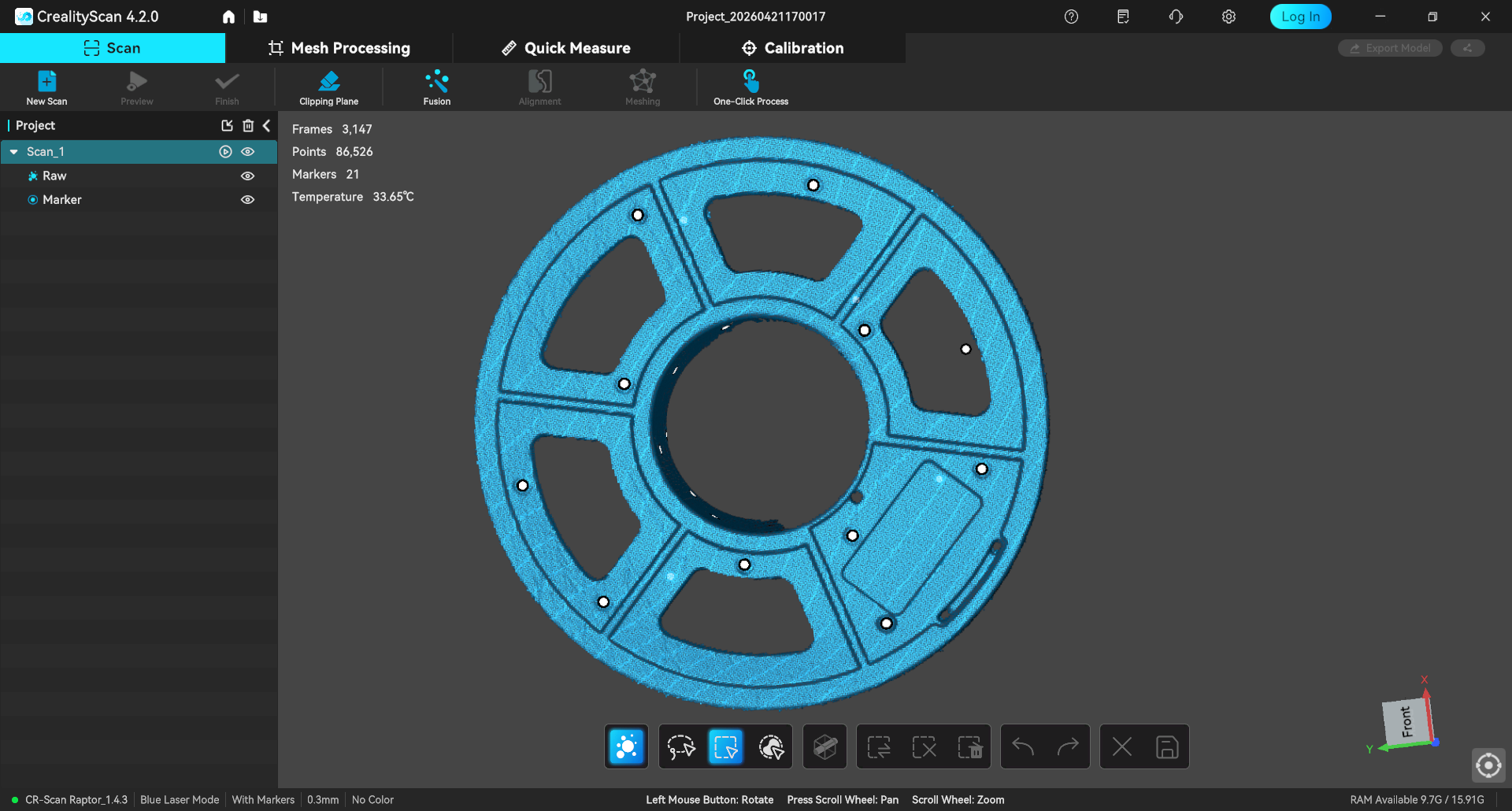Hide the Marker layer
1512x811 pixels.
click(x=248, y=200)
